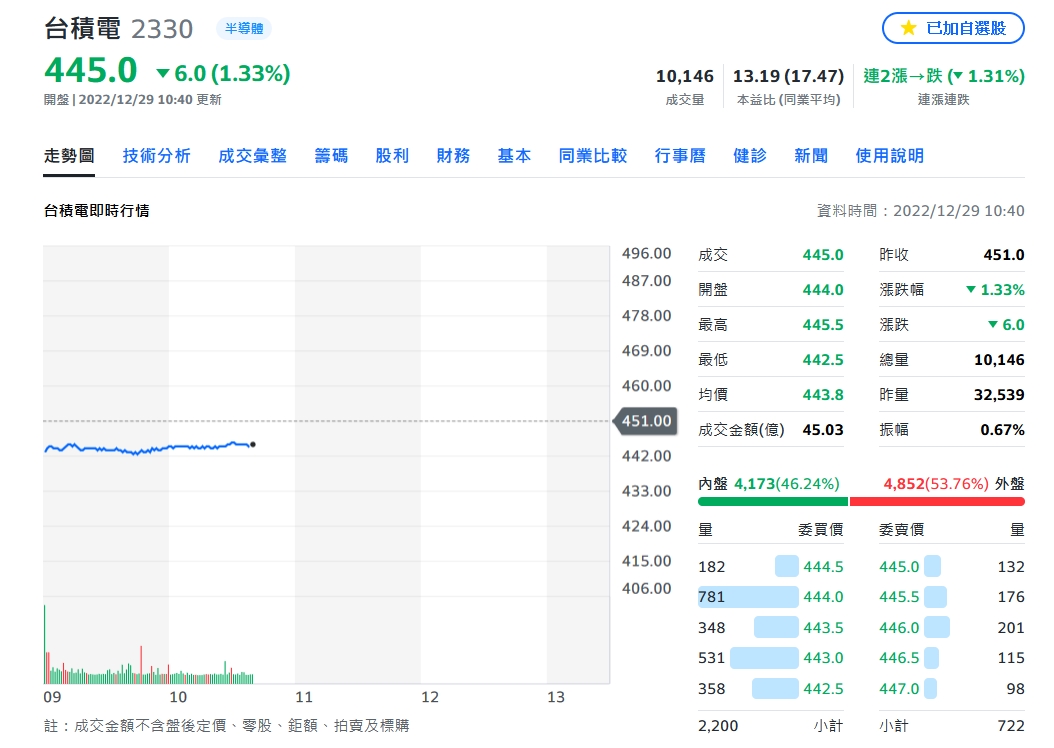Open the 行事曆 tab
Screen dimensions: 1054x748
(680, 156)
